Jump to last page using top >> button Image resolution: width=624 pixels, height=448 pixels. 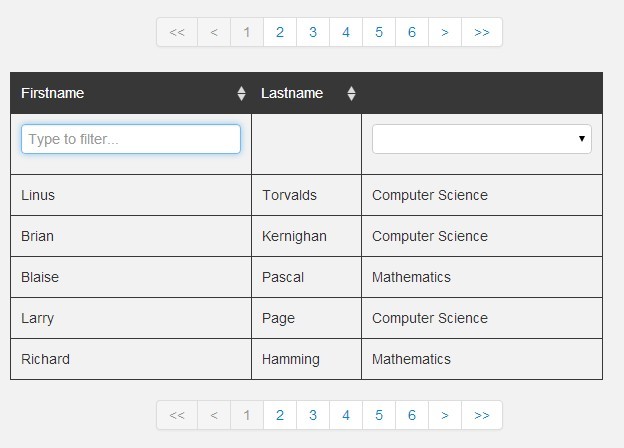click(482, 32)
